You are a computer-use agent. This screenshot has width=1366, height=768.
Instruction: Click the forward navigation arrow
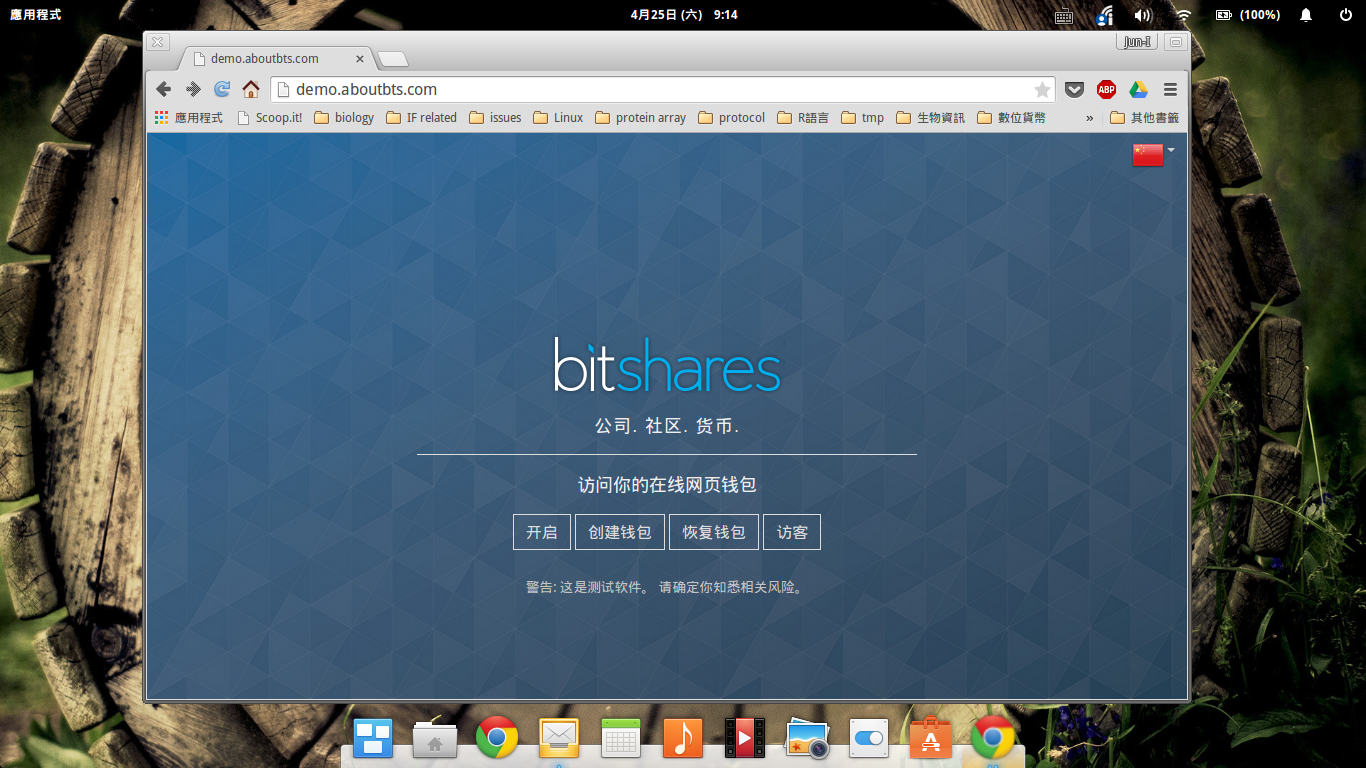coord(193,89)
